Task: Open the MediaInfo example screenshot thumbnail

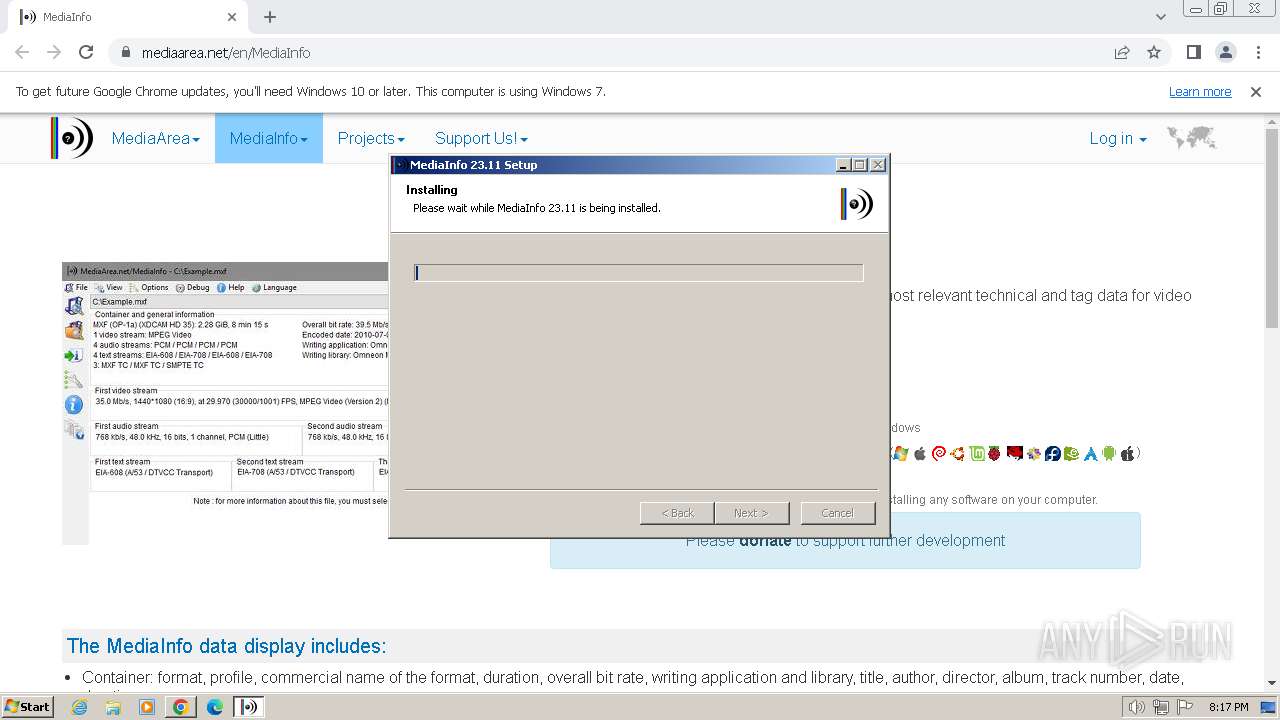Action: (225, 403)
